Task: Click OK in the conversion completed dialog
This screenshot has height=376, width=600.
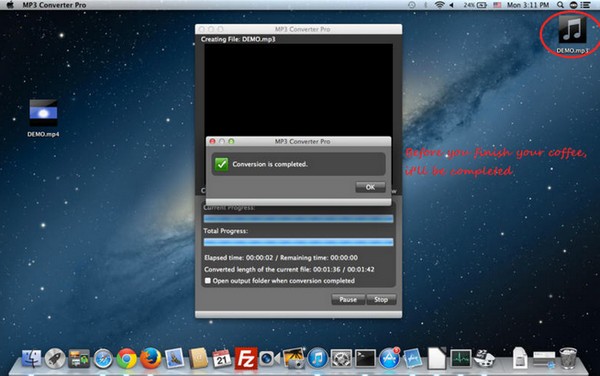Action: click(370, 187)
